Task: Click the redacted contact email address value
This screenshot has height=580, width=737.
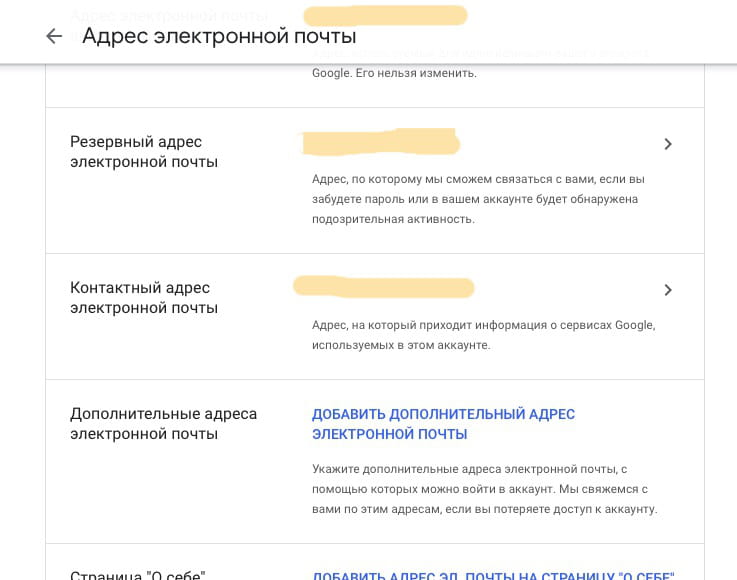Action: [383, 287]
